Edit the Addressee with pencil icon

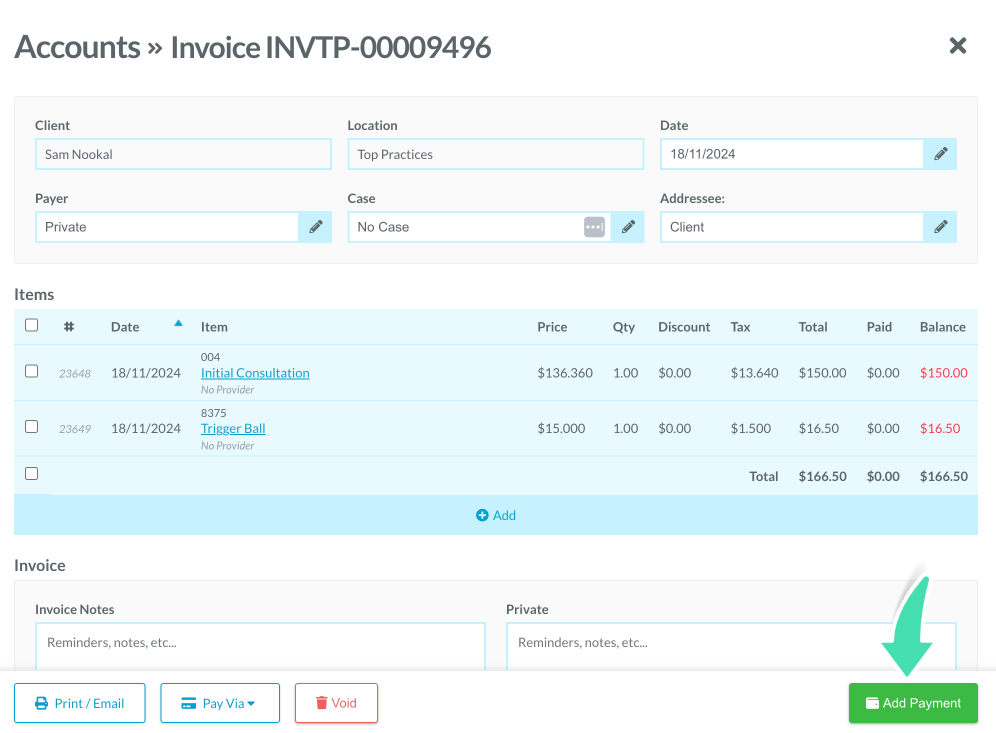pos(940,227)
